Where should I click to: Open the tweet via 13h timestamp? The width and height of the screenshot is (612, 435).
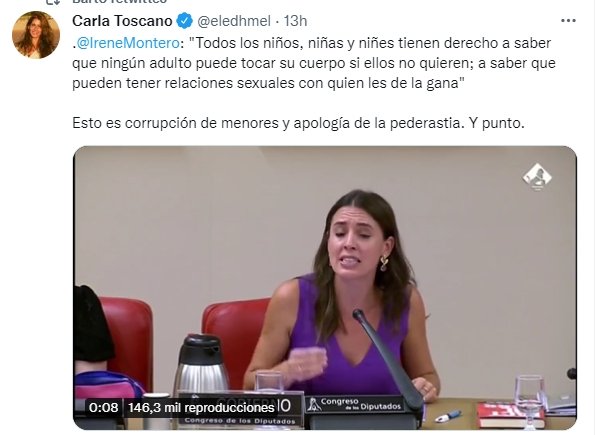click(x=295, y=21)
